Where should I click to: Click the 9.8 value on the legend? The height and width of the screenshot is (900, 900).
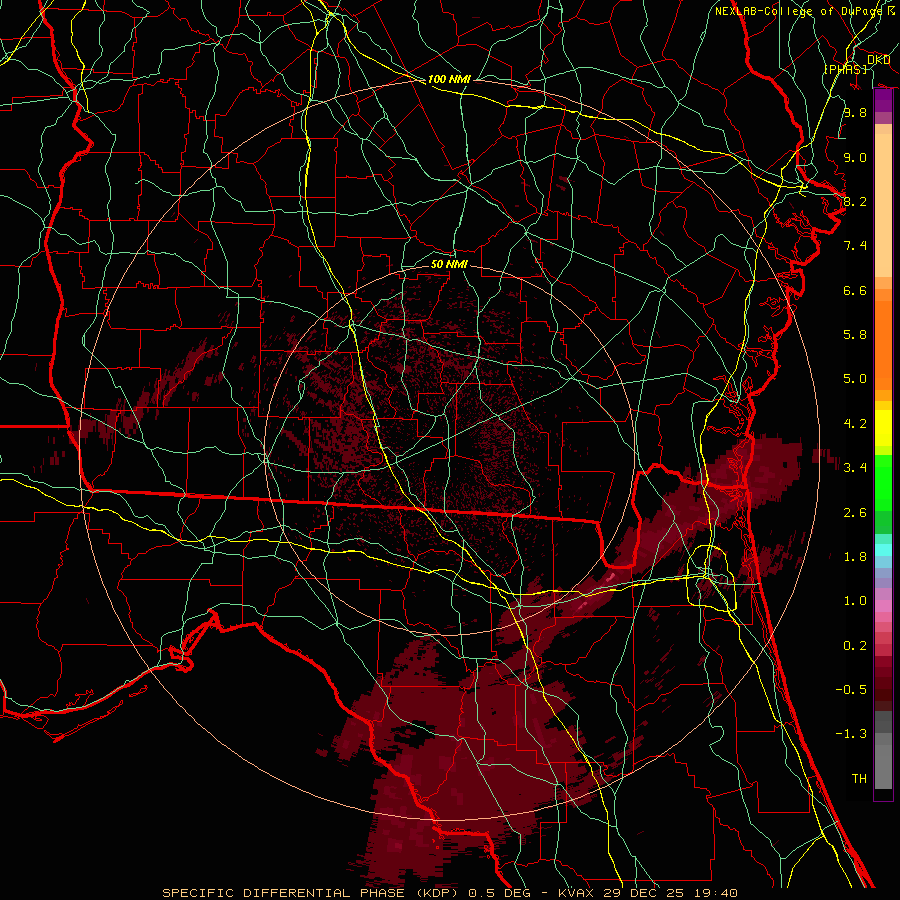point(854,113)
